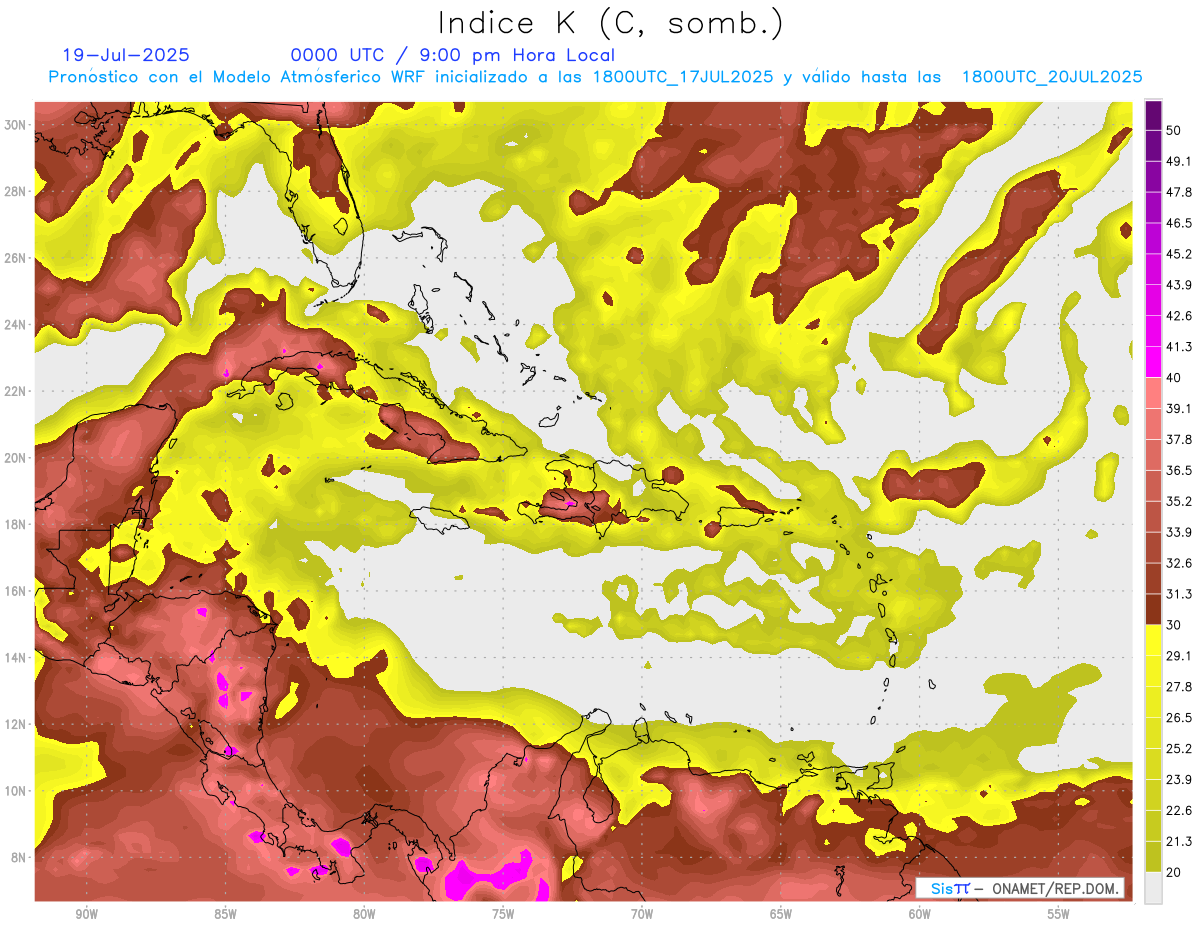The width and height of the screenshot is (1200, 927).
Task: Click the bright yellow legend band between 29.1 and 30
Action: click(1154, 640)
